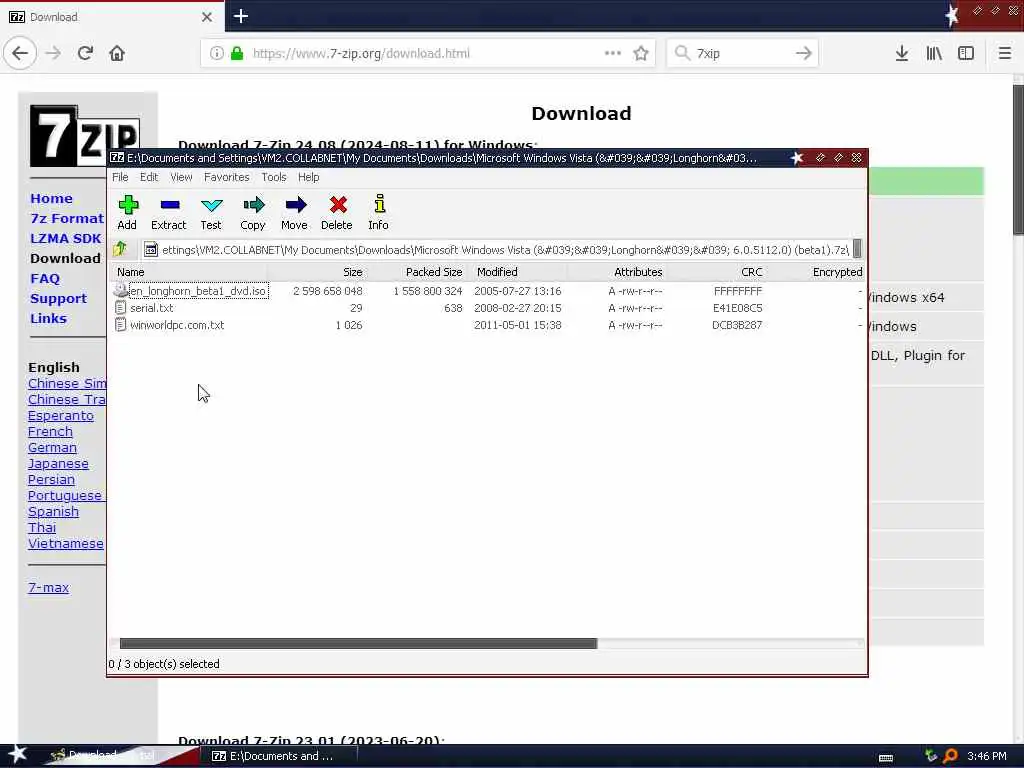Click the search go arrow
Viewport: 1024px width, 768px height.
pyautogui.click(x=804, y=53)
